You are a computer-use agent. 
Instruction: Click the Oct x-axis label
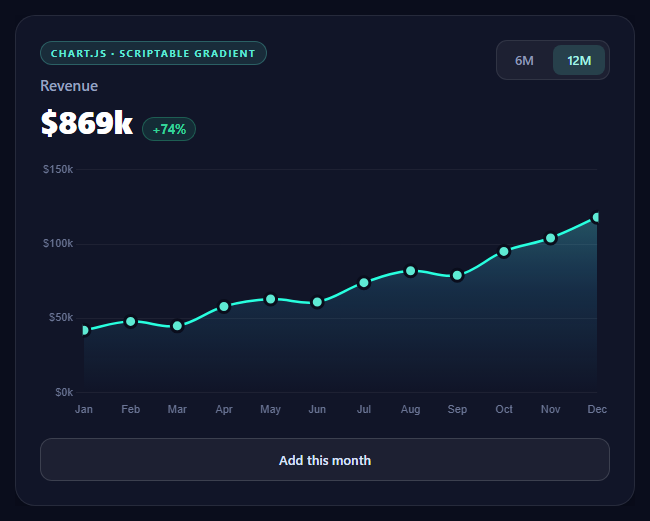pos(504,409)
